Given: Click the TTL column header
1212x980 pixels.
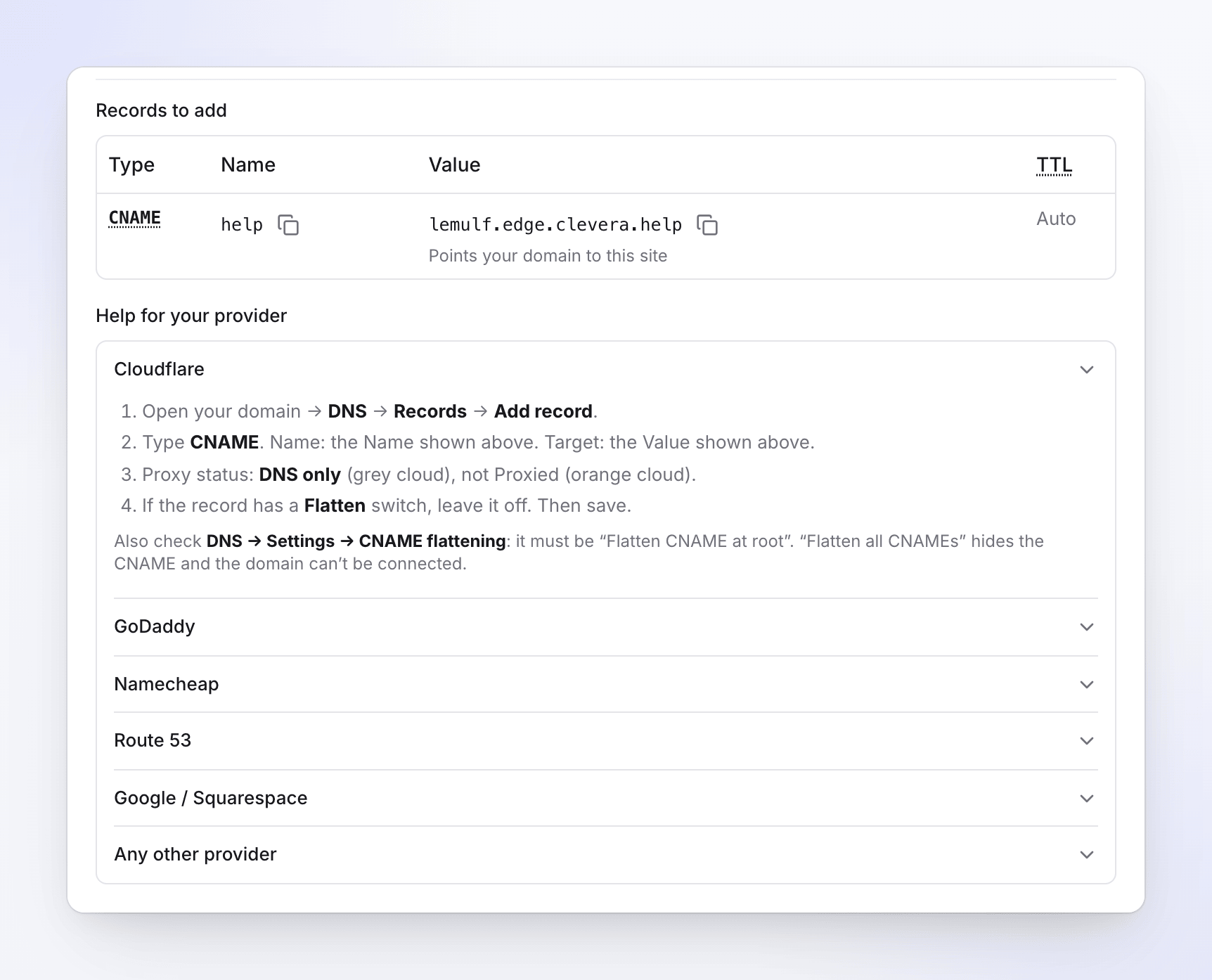Looking at the screenshot, I should click(x=1055, y=165).
